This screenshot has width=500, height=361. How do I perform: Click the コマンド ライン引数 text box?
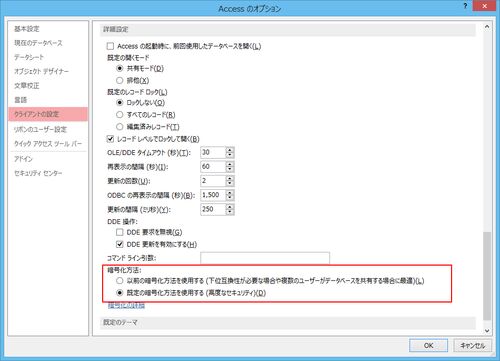coord(265,258)
